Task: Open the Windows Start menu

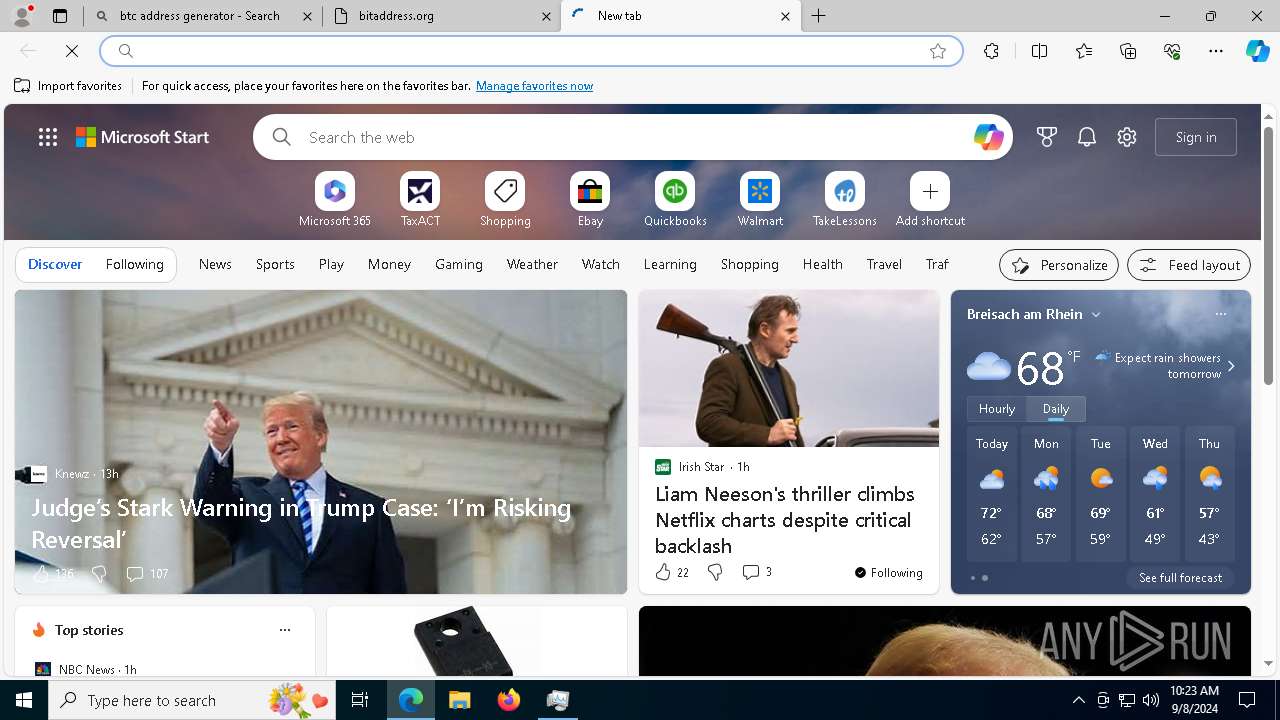Action: coord(24,700)
